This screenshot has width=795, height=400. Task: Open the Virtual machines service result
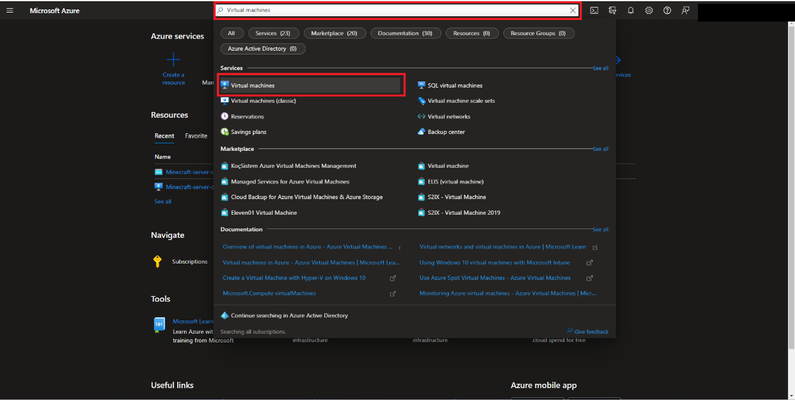(311, 85)
